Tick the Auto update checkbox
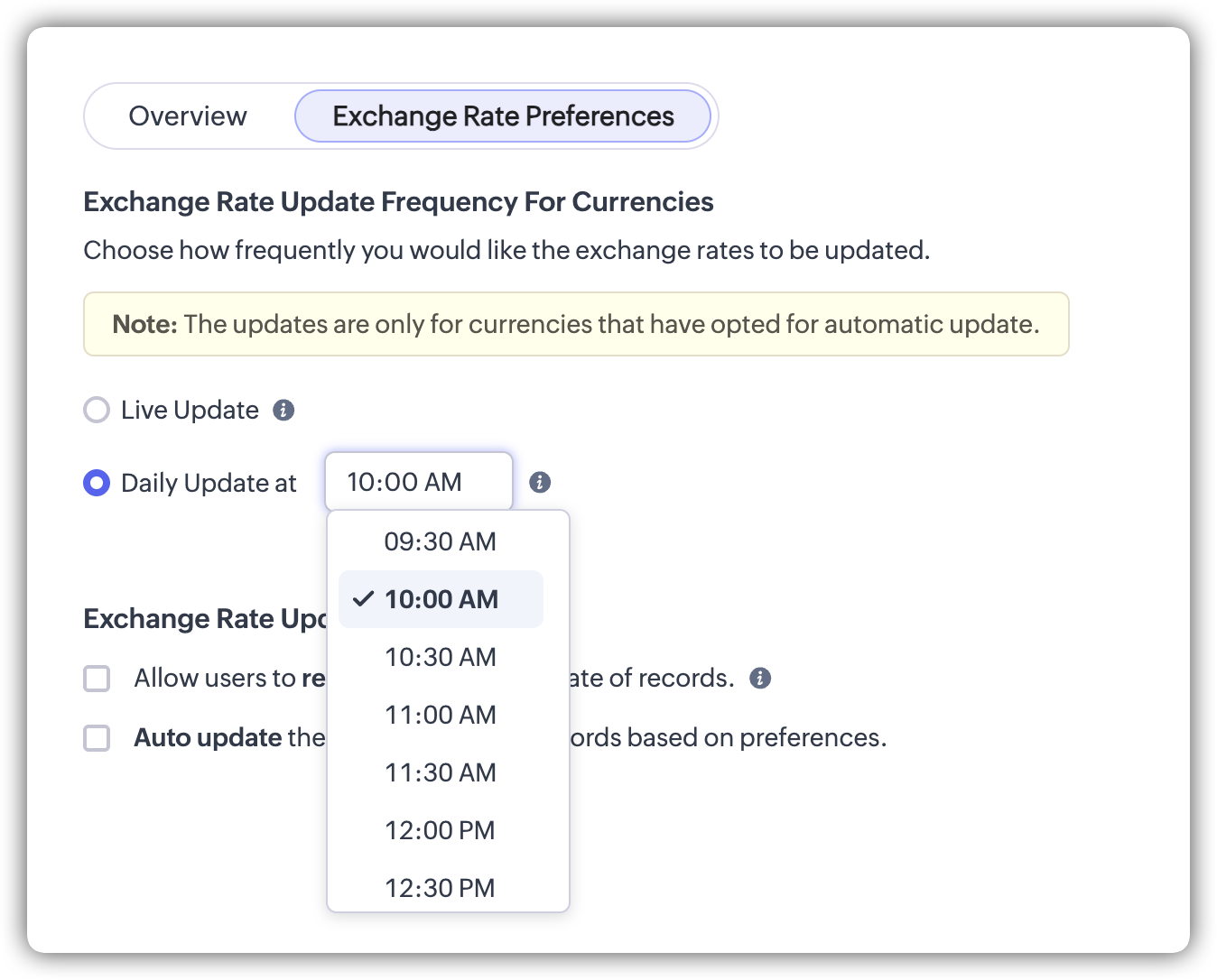 (x=97, y=738)
